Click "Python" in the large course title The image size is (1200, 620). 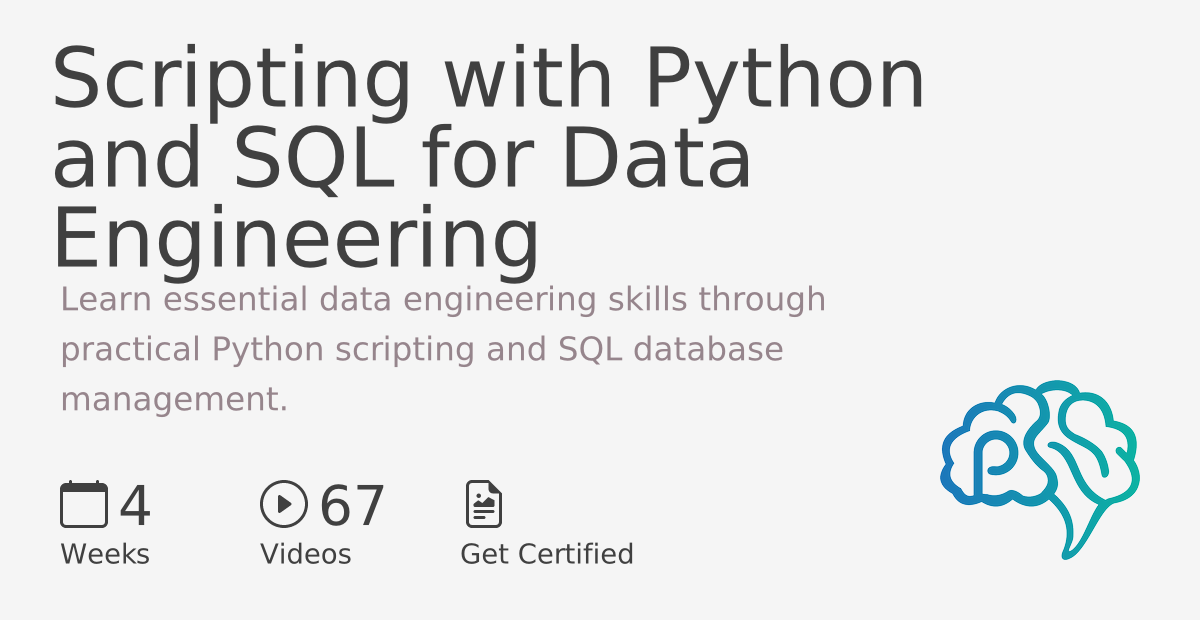pos(784,80)
